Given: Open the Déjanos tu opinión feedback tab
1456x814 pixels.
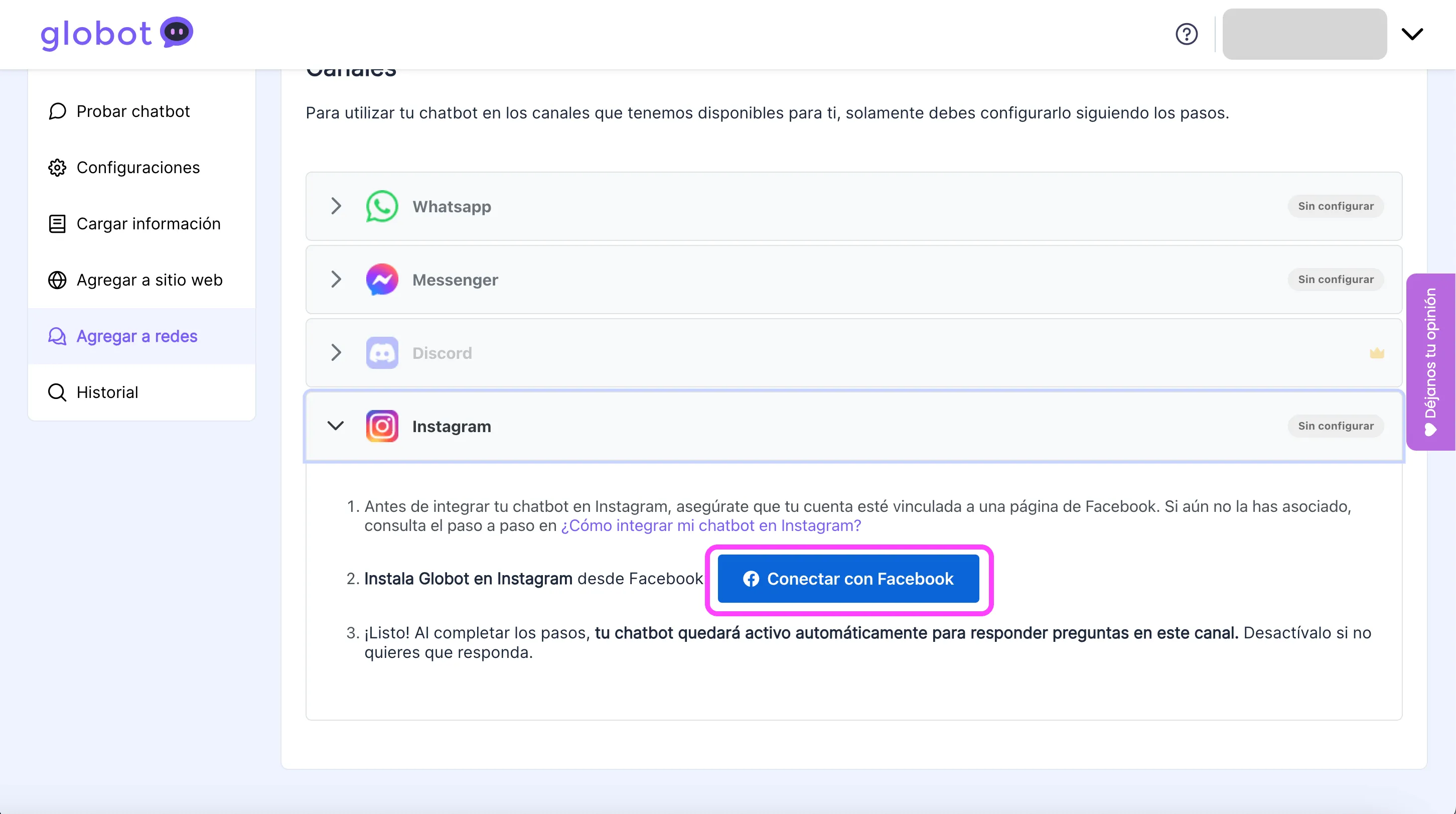Looking at the screenshot, I should coord(1430,362).
